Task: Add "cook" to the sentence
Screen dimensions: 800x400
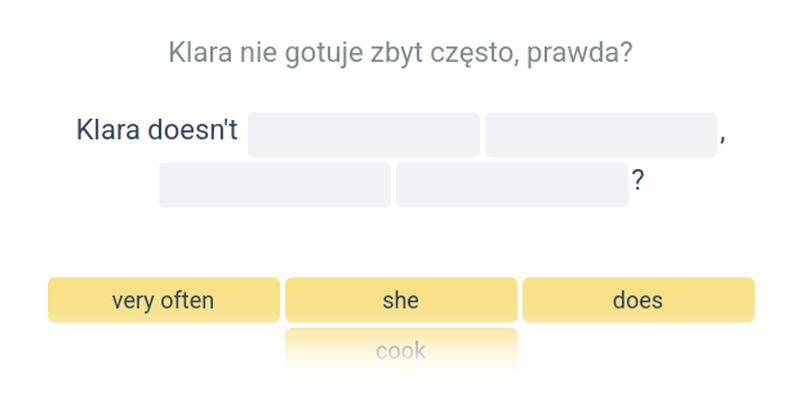Action: 401,350
